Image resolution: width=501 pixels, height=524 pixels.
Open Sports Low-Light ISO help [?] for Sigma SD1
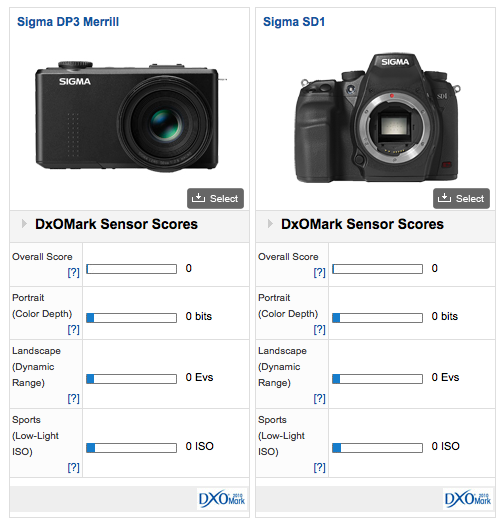(320, 467)
